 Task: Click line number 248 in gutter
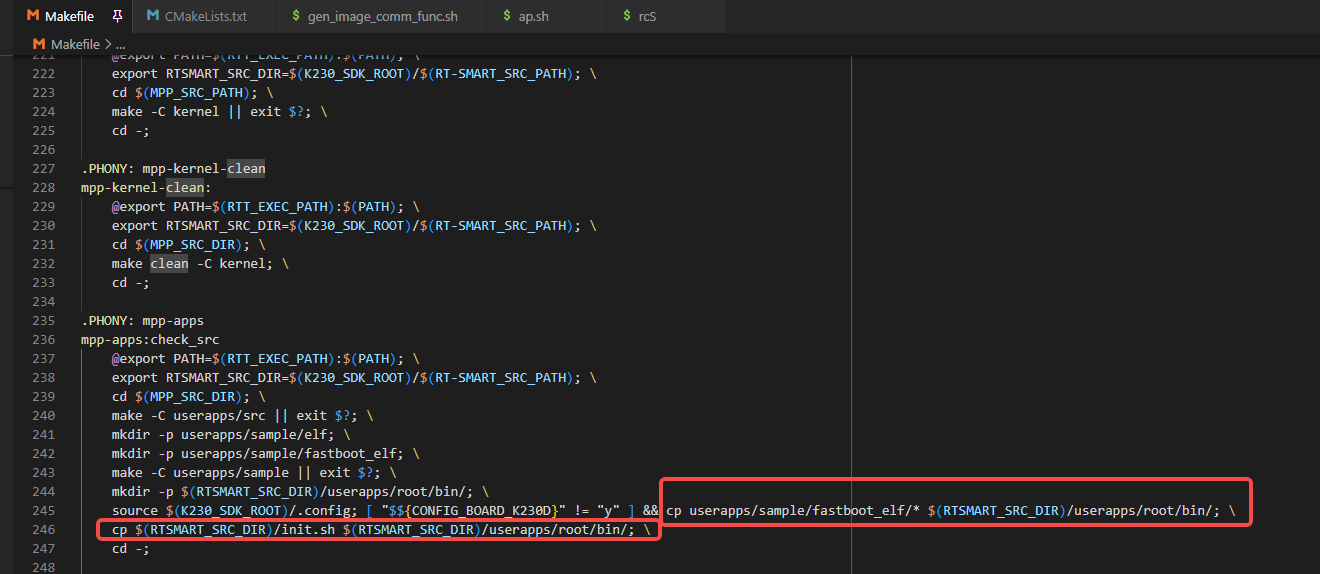click(x=44, y=567)
